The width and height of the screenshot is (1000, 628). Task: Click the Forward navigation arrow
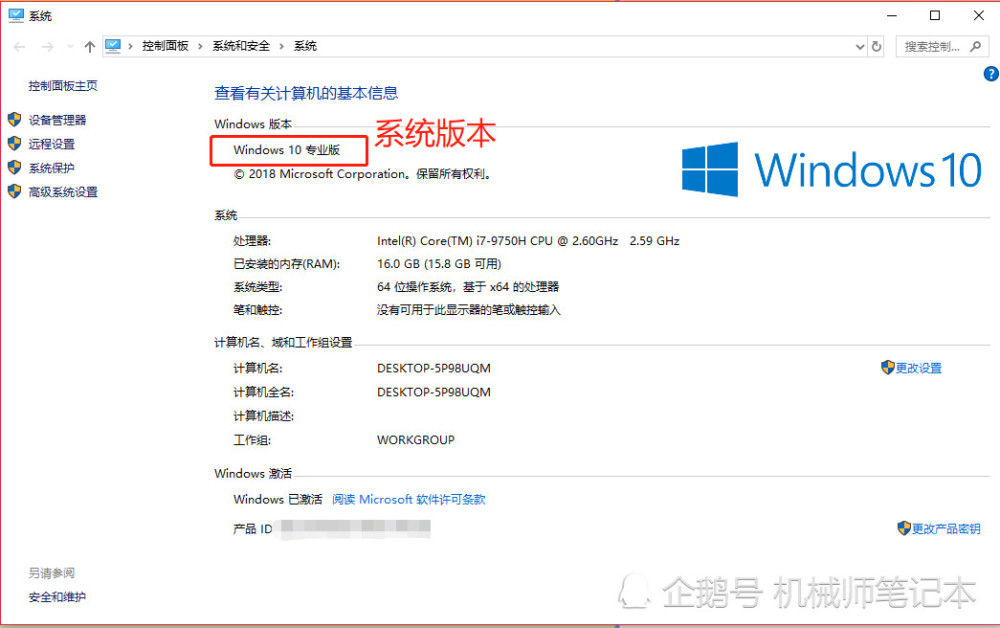[x=48, y=47]
